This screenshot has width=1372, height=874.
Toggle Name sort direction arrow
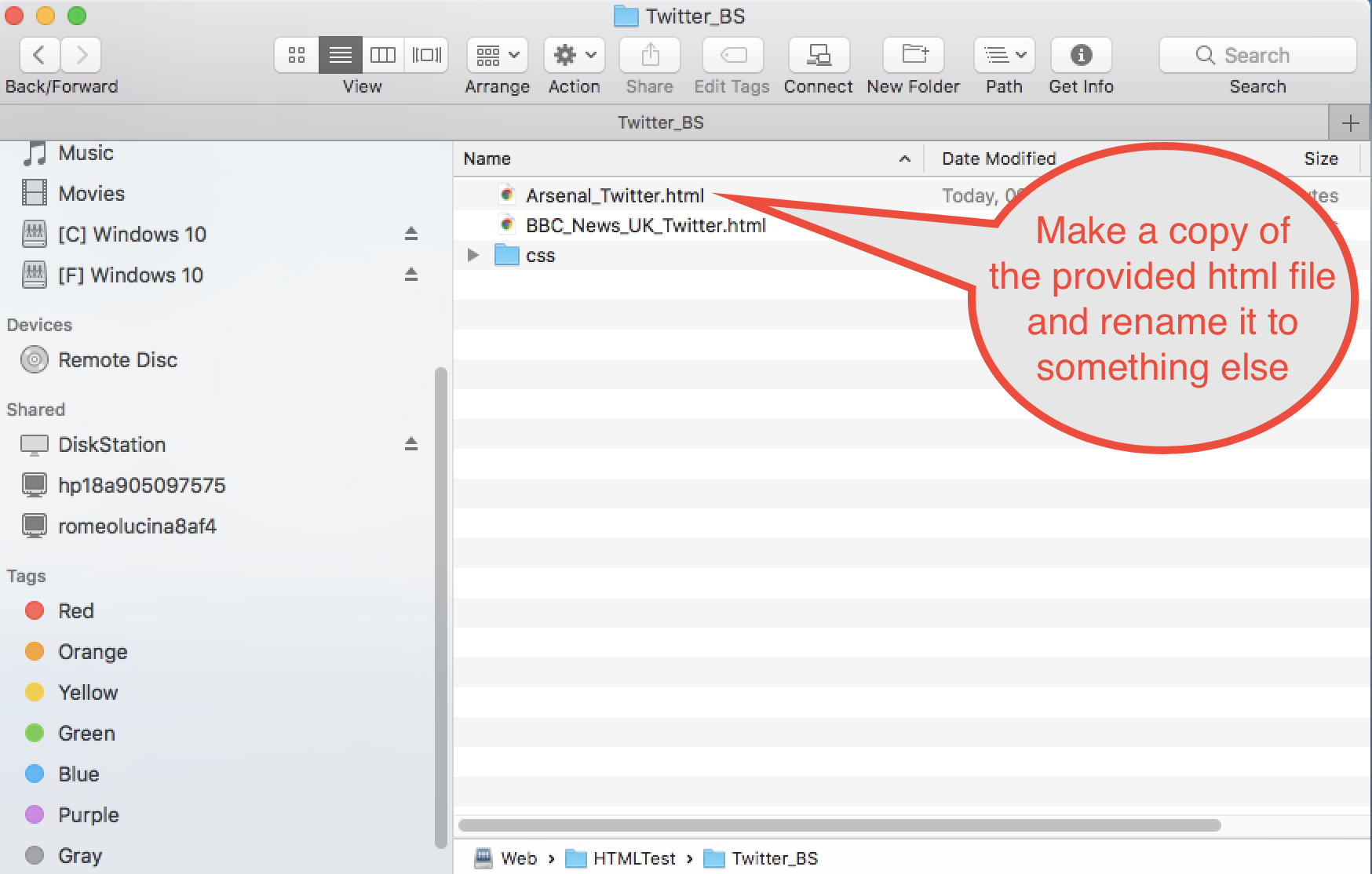(905, 158)
